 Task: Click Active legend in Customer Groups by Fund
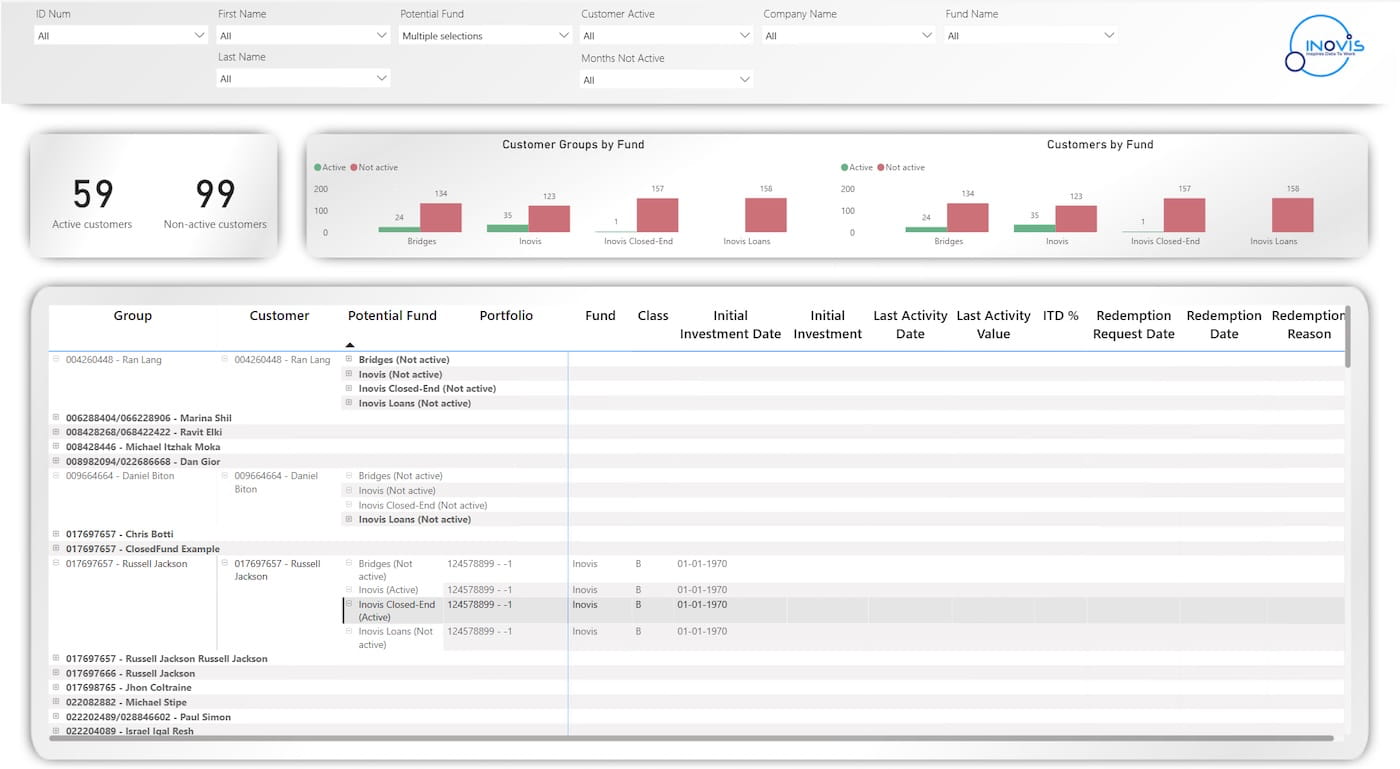[330, 168]
